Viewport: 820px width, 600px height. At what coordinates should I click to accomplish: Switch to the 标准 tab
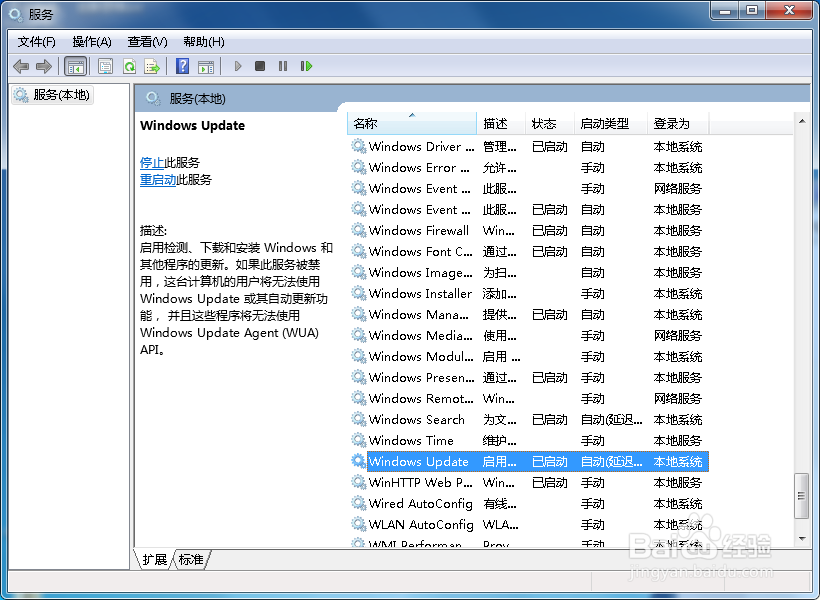[190, 560]
